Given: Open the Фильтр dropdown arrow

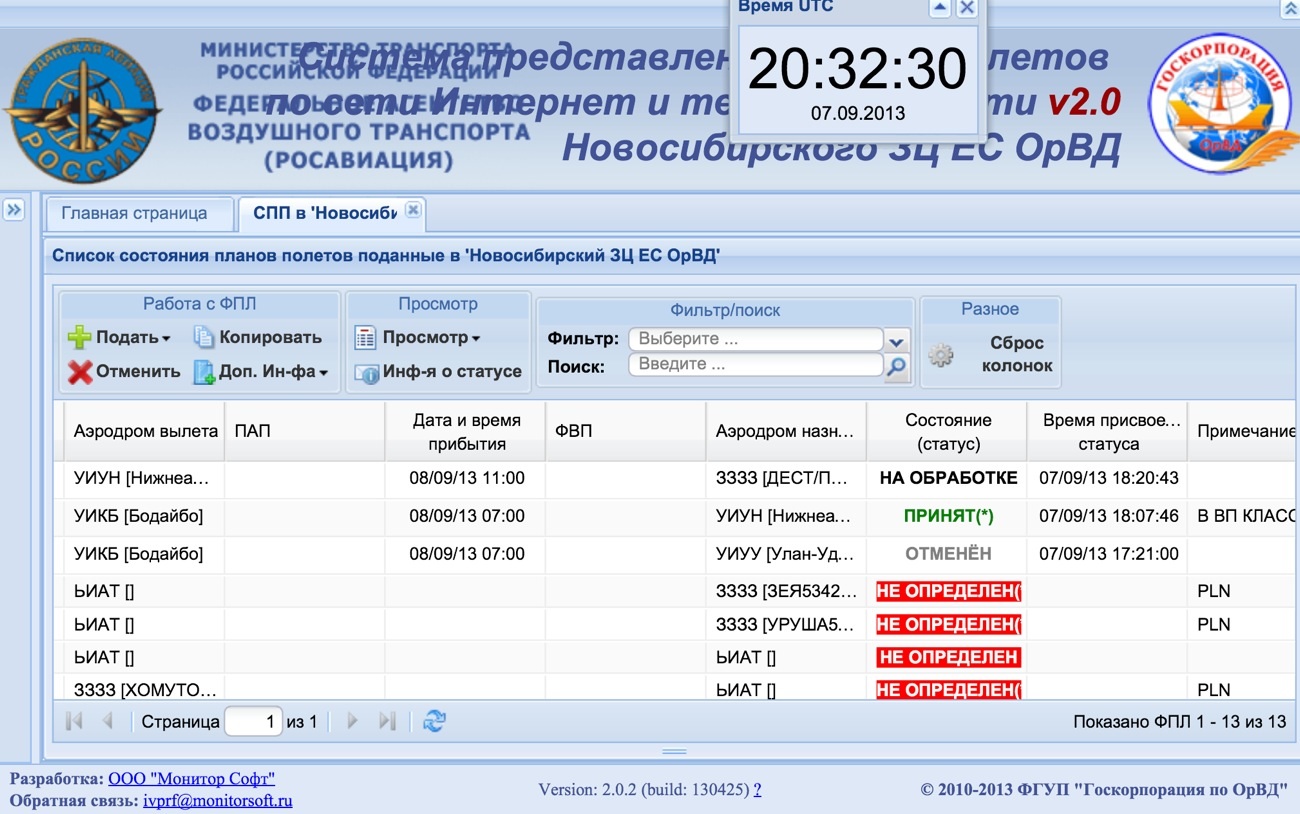Looking at the screenshot, I should [897, 340].
